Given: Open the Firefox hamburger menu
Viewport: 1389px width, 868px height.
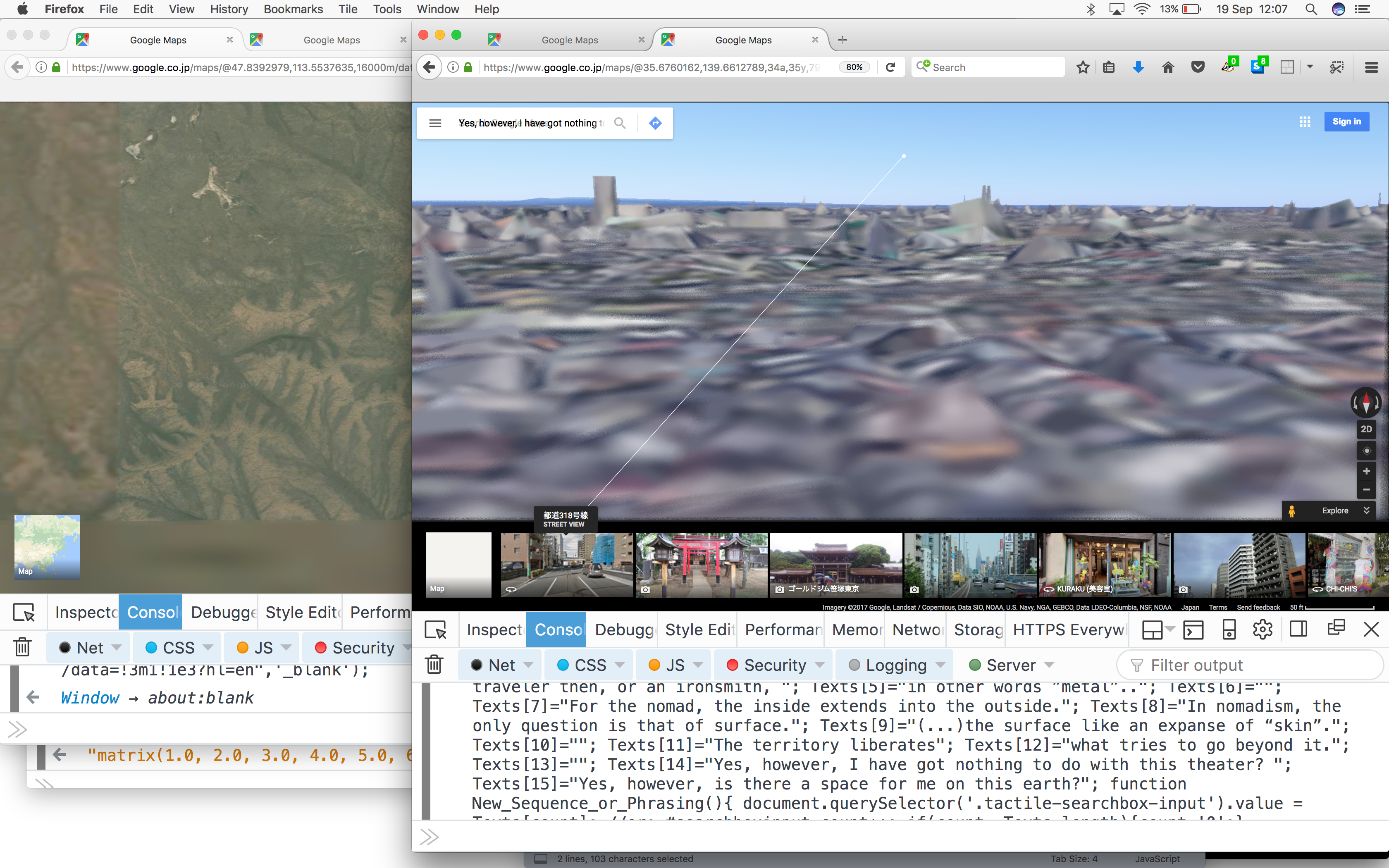Looking at the screenshot, I should [1371, 67].
